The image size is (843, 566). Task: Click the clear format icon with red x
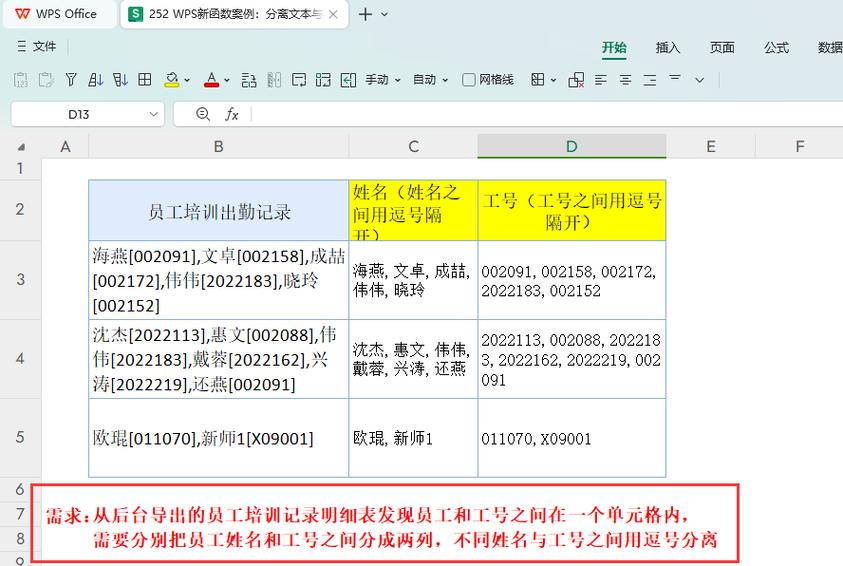click(576, 80)
